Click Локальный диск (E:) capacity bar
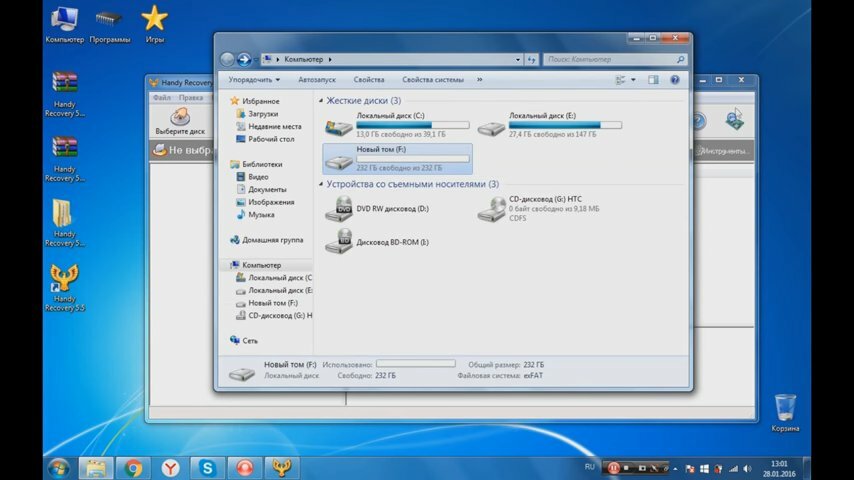The height and width of the screenshot is (480, 854). point(565,125)
